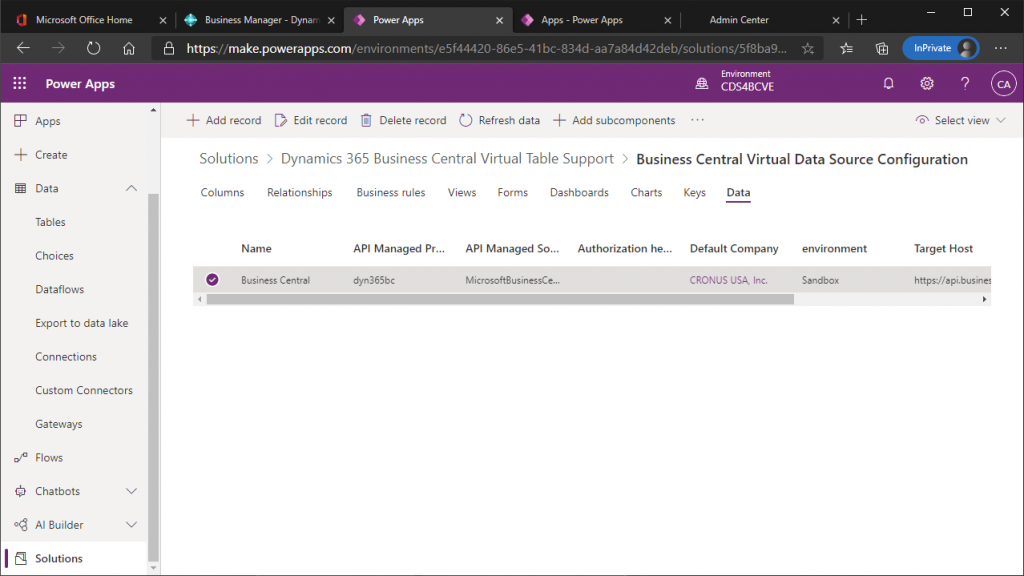
Task: Add this page to favorites with the star
Action: [x=808, y=48]
